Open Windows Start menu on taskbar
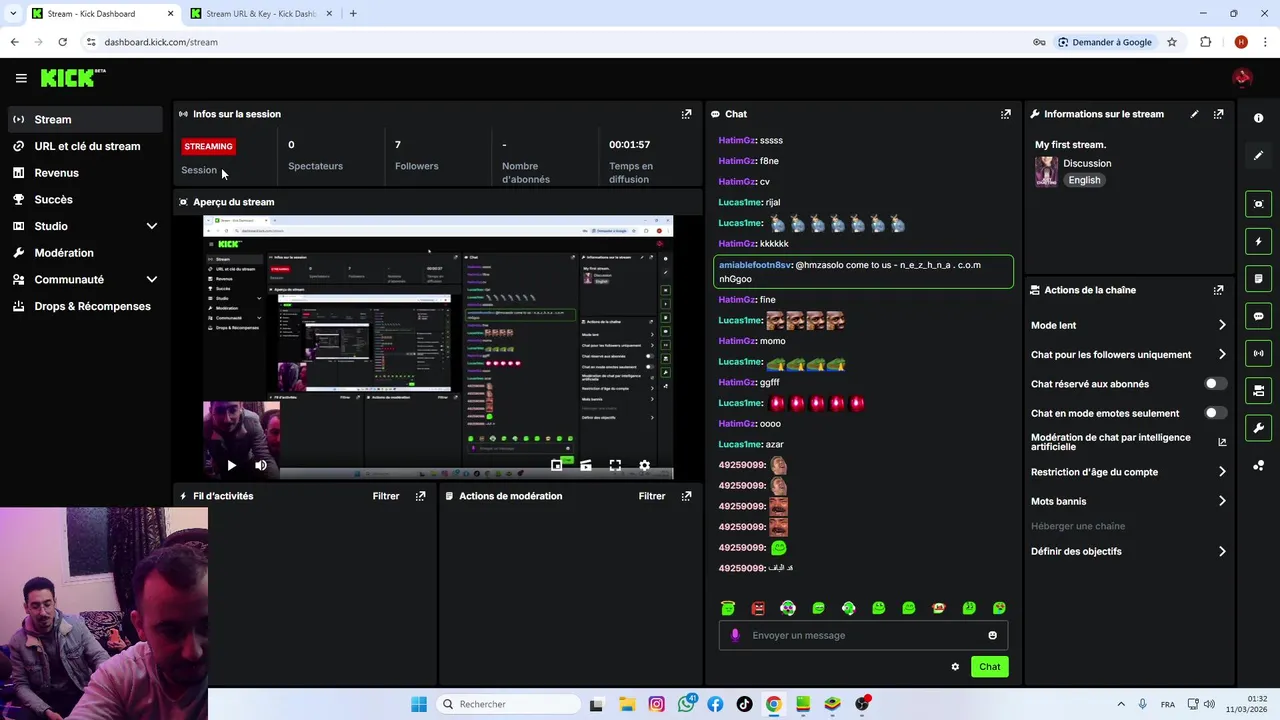 [x=419, y=704]
